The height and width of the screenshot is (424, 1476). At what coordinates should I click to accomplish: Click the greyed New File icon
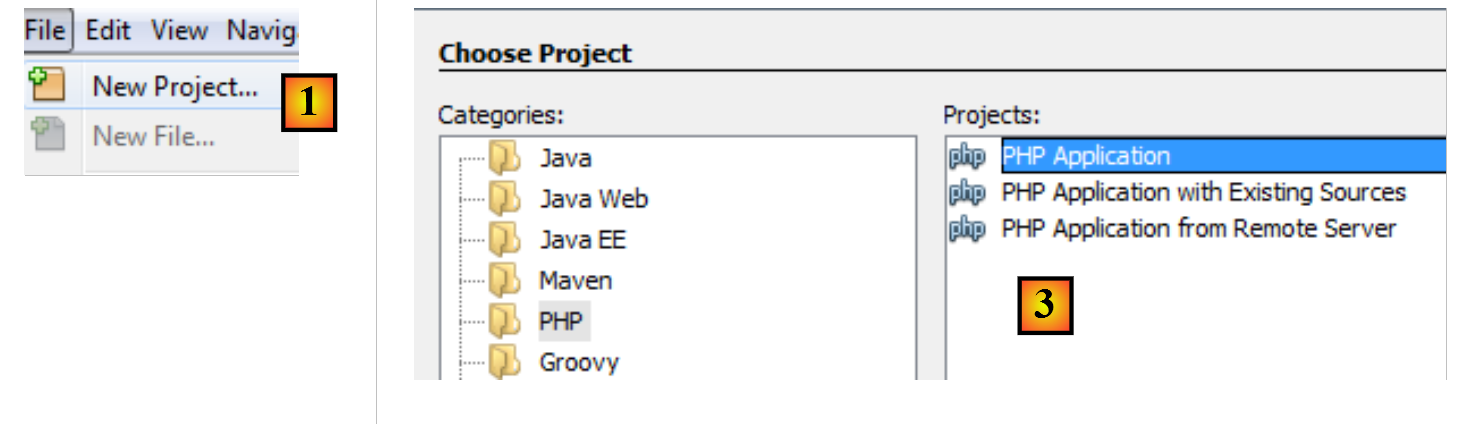click(45, 135)
